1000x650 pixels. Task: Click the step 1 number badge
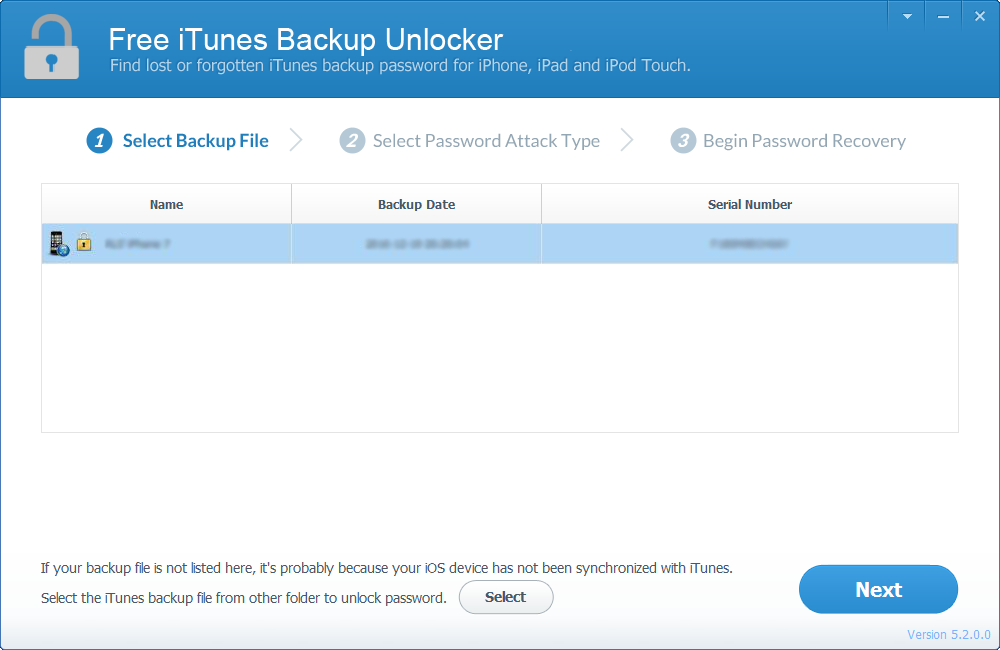pos(99,141)
